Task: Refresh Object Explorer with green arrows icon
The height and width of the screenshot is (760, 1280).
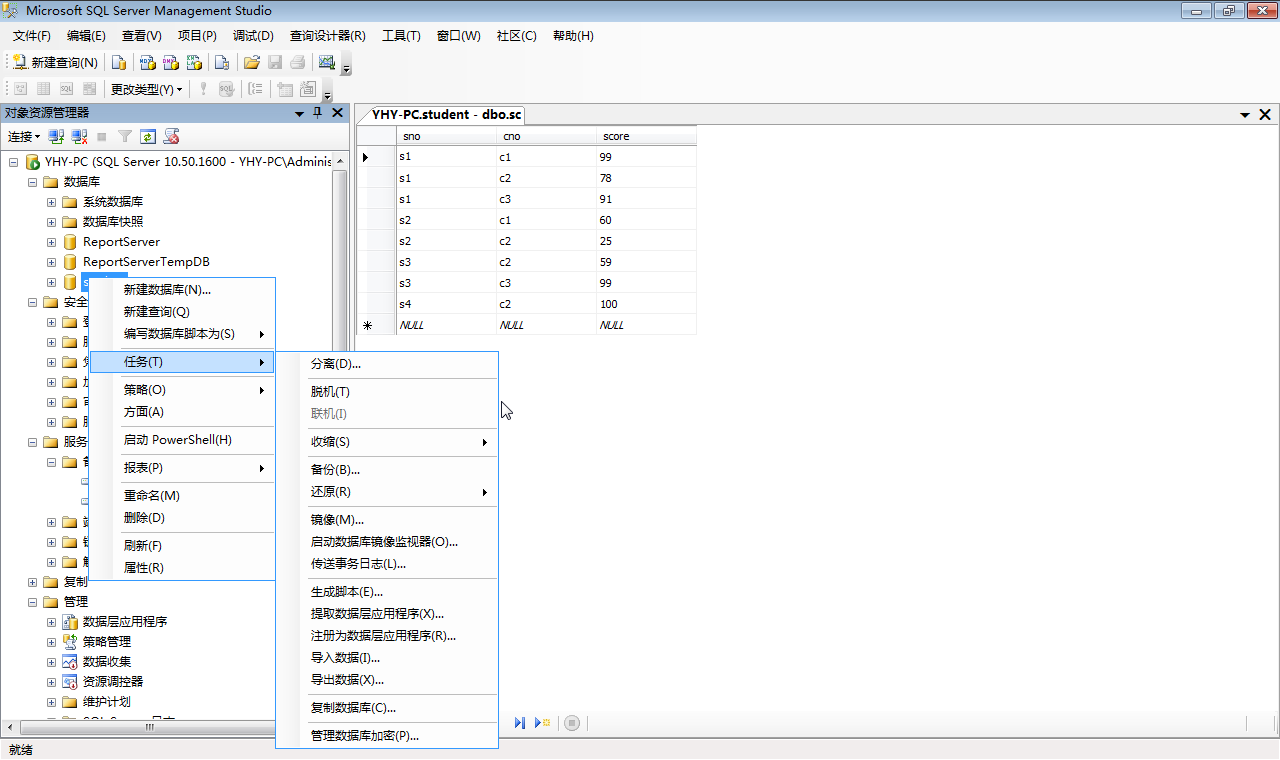Action: (x=148, y=137)
